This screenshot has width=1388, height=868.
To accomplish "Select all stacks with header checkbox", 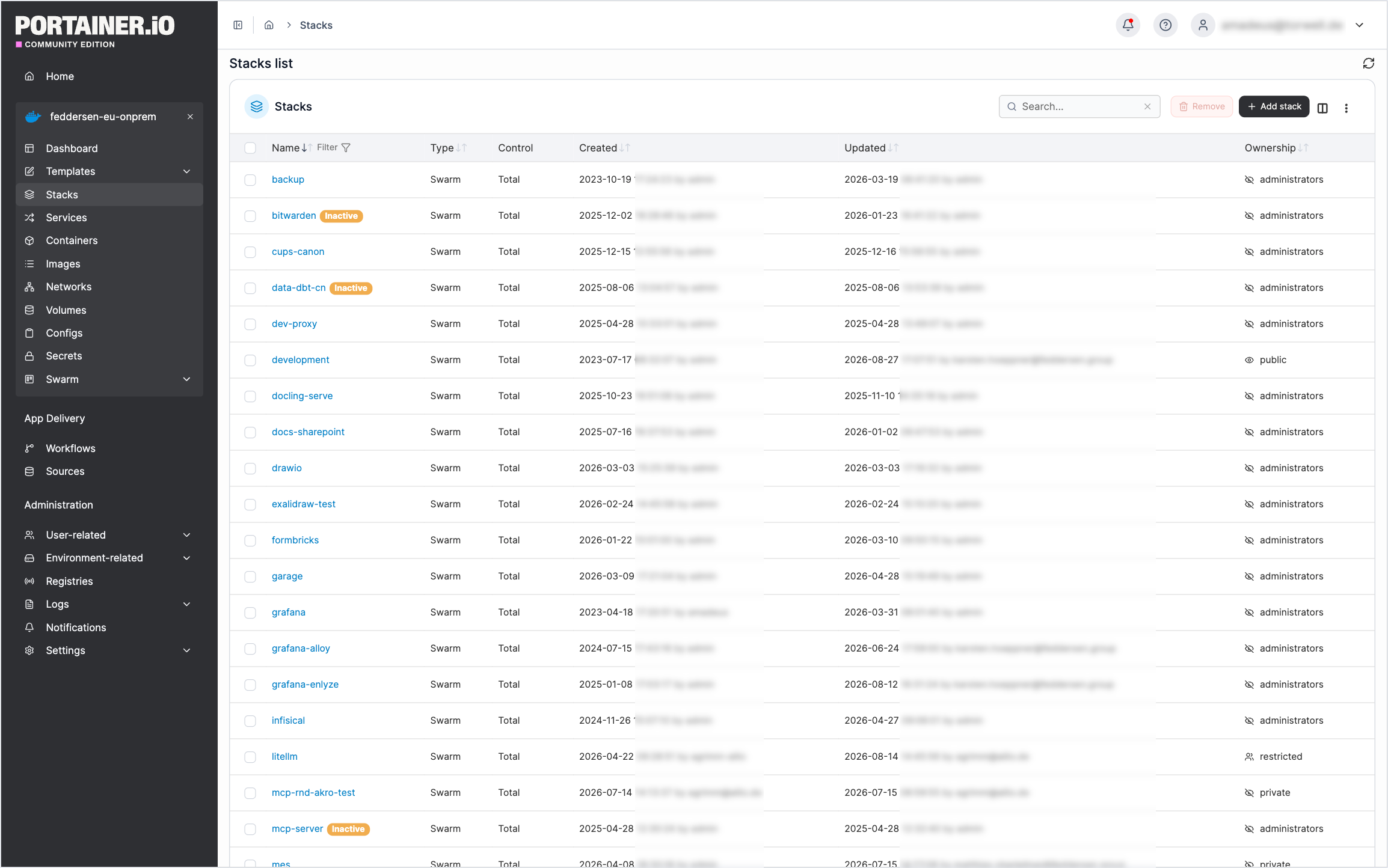I will pyautogui.click(x=250, y=148).
